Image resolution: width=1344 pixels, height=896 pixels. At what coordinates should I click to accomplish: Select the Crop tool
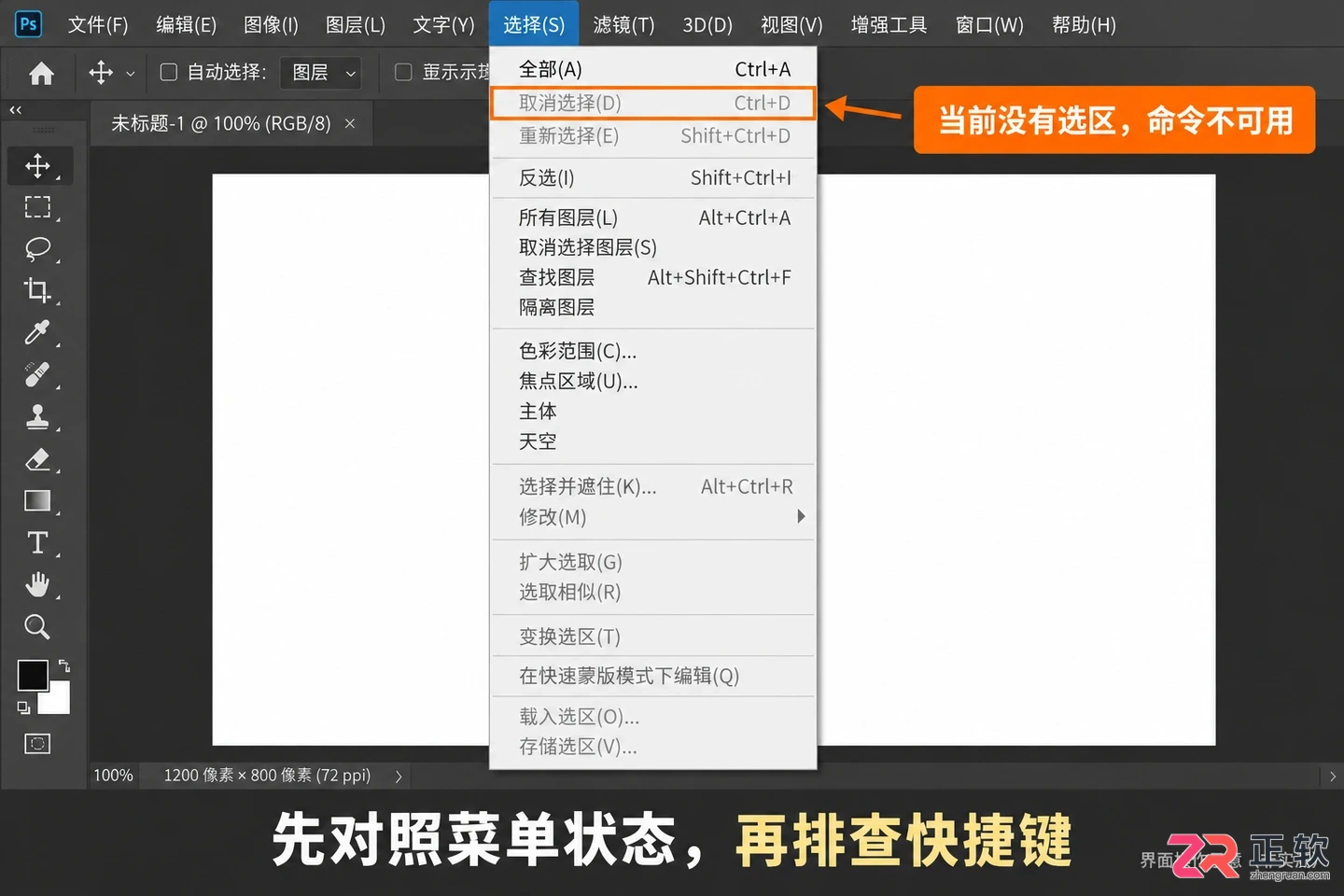[37, 290]
